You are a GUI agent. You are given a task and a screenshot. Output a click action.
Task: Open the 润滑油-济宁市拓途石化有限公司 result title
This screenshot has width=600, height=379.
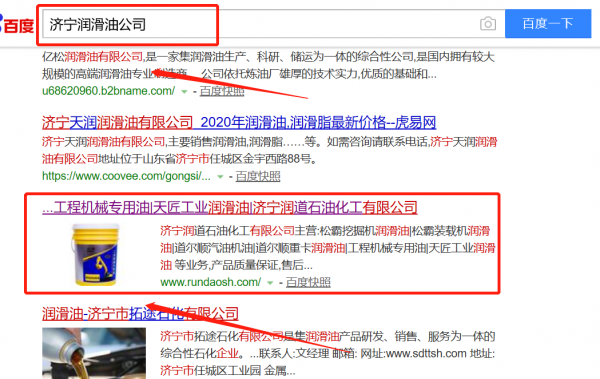click(140, 314)
